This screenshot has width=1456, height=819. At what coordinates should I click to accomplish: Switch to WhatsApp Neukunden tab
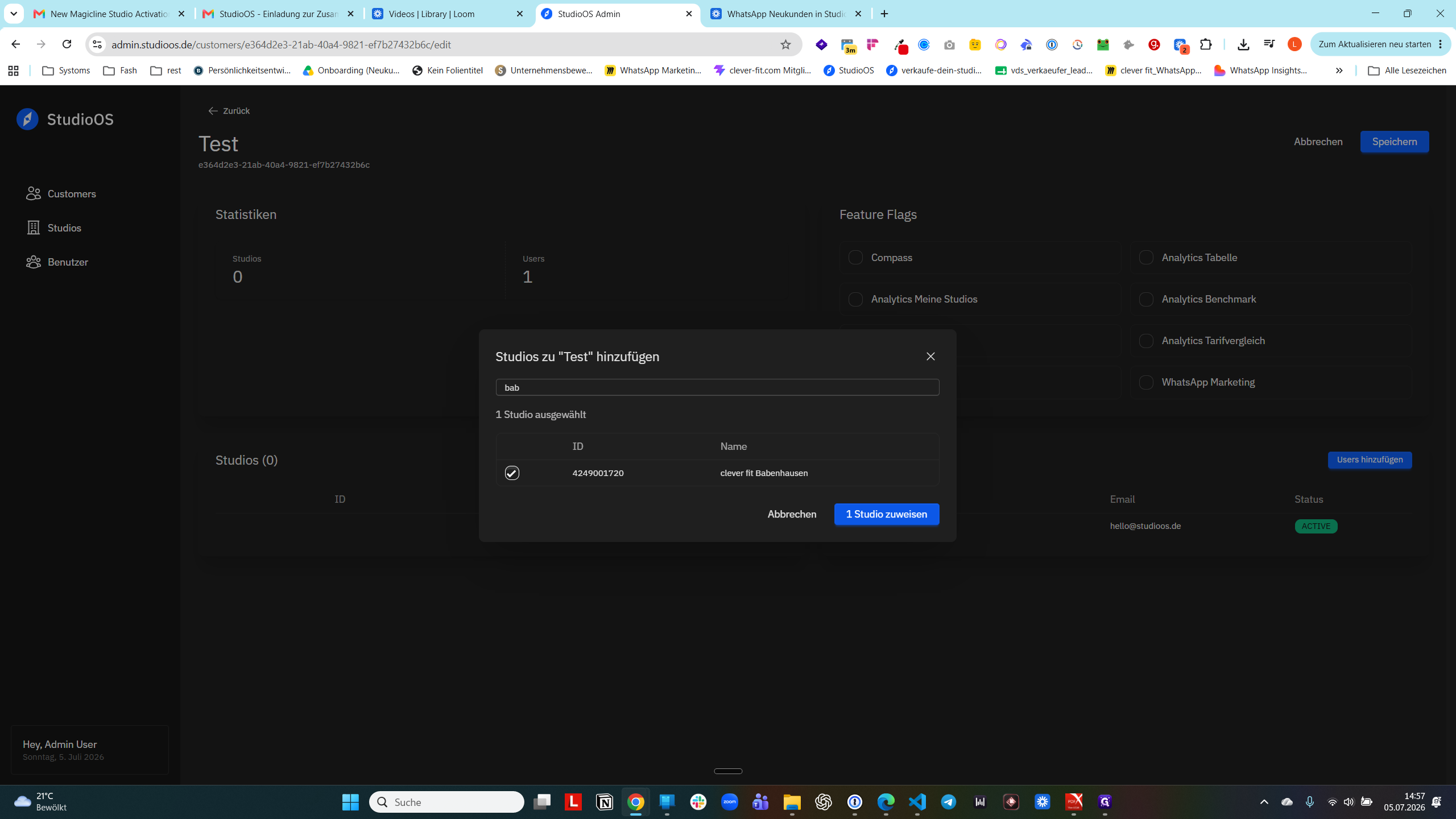pos(786,14)
